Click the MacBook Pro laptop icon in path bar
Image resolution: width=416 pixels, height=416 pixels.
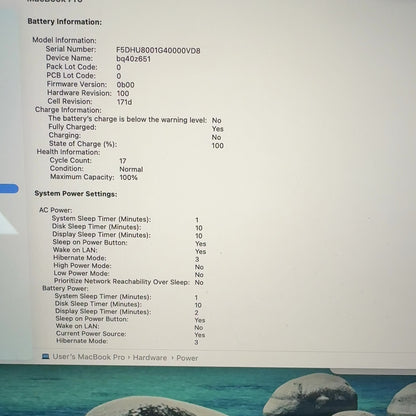(x=46, y=357)
